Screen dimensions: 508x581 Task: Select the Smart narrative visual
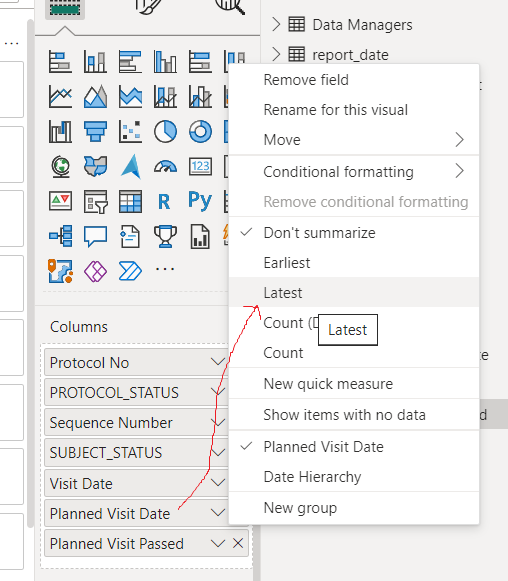click(130, 236)
